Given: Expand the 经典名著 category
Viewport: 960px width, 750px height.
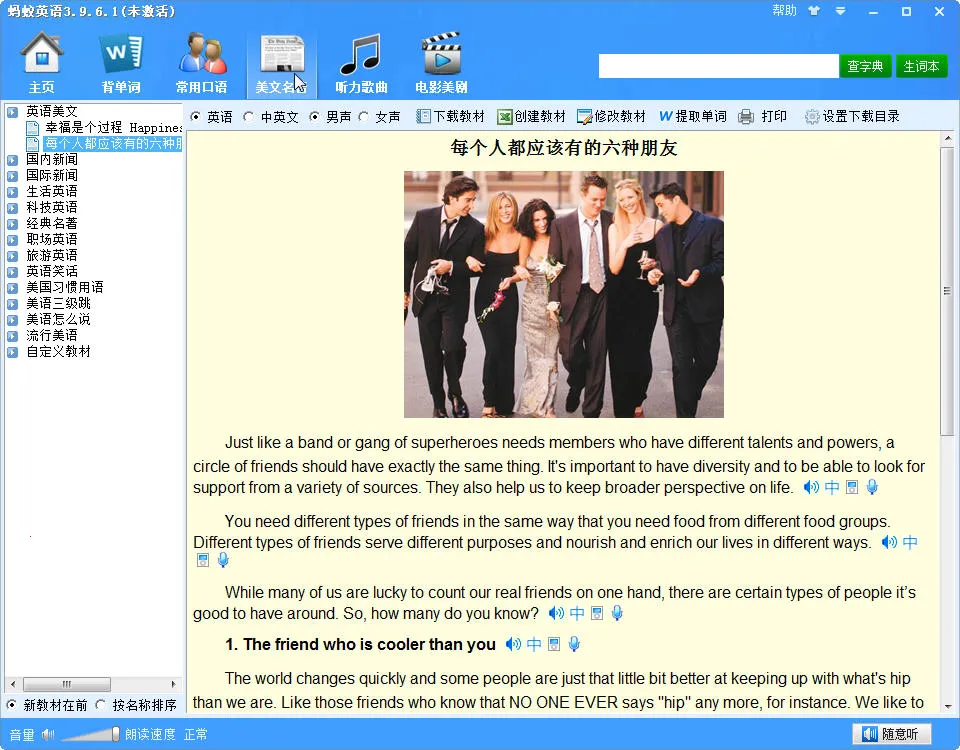Looking at the screenshot, I should 12,224.
